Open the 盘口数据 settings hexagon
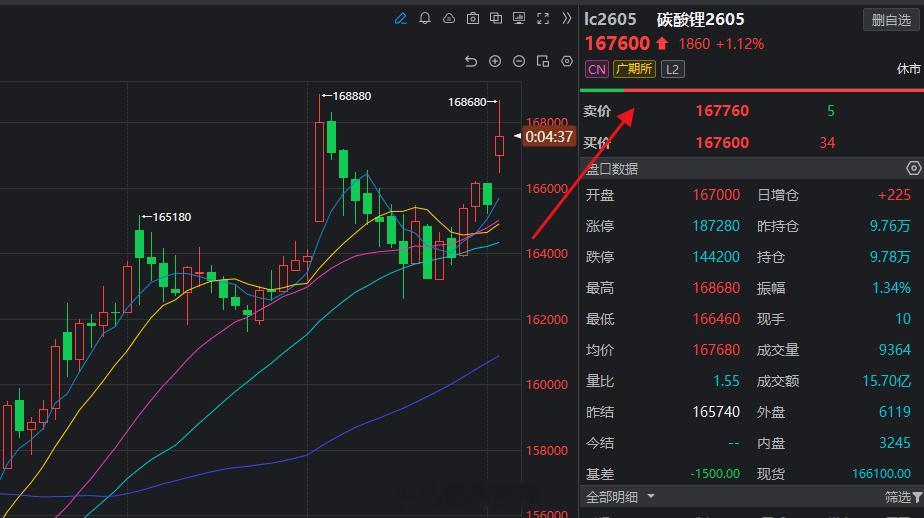The image size is (924, 518). [913, 169]
